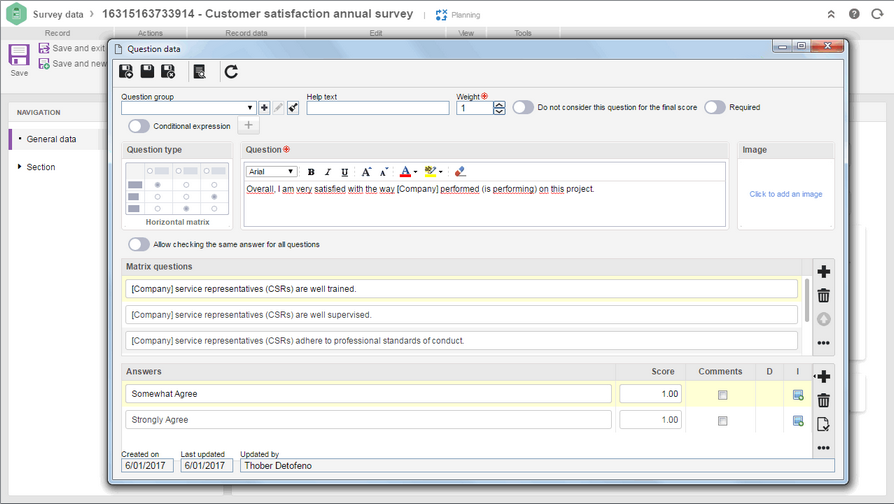The height and width of the screenshot is (504, 894).
Task: Click the question text editor area
Action: pyautogui.click(x=485, y=204)
